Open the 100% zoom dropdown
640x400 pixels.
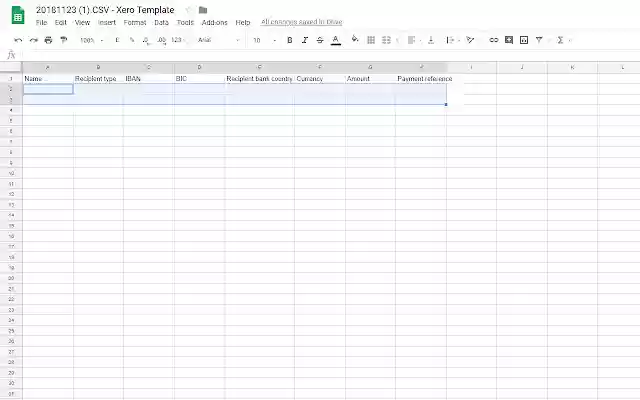click(91, 40)
